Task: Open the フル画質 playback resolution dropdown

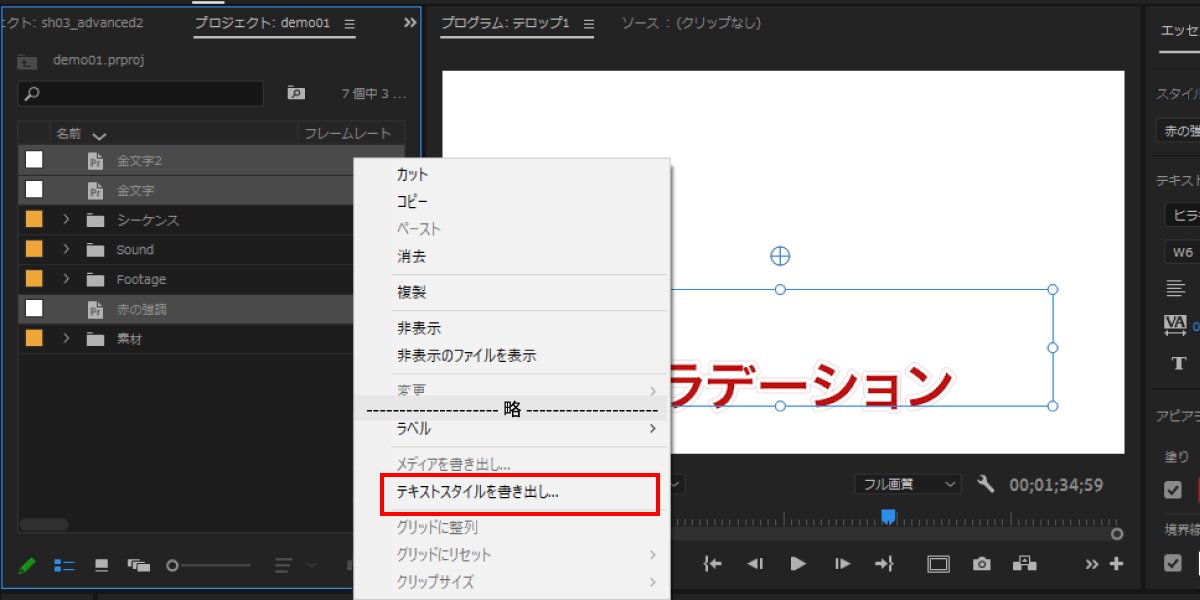Action: tap(908, 484)
